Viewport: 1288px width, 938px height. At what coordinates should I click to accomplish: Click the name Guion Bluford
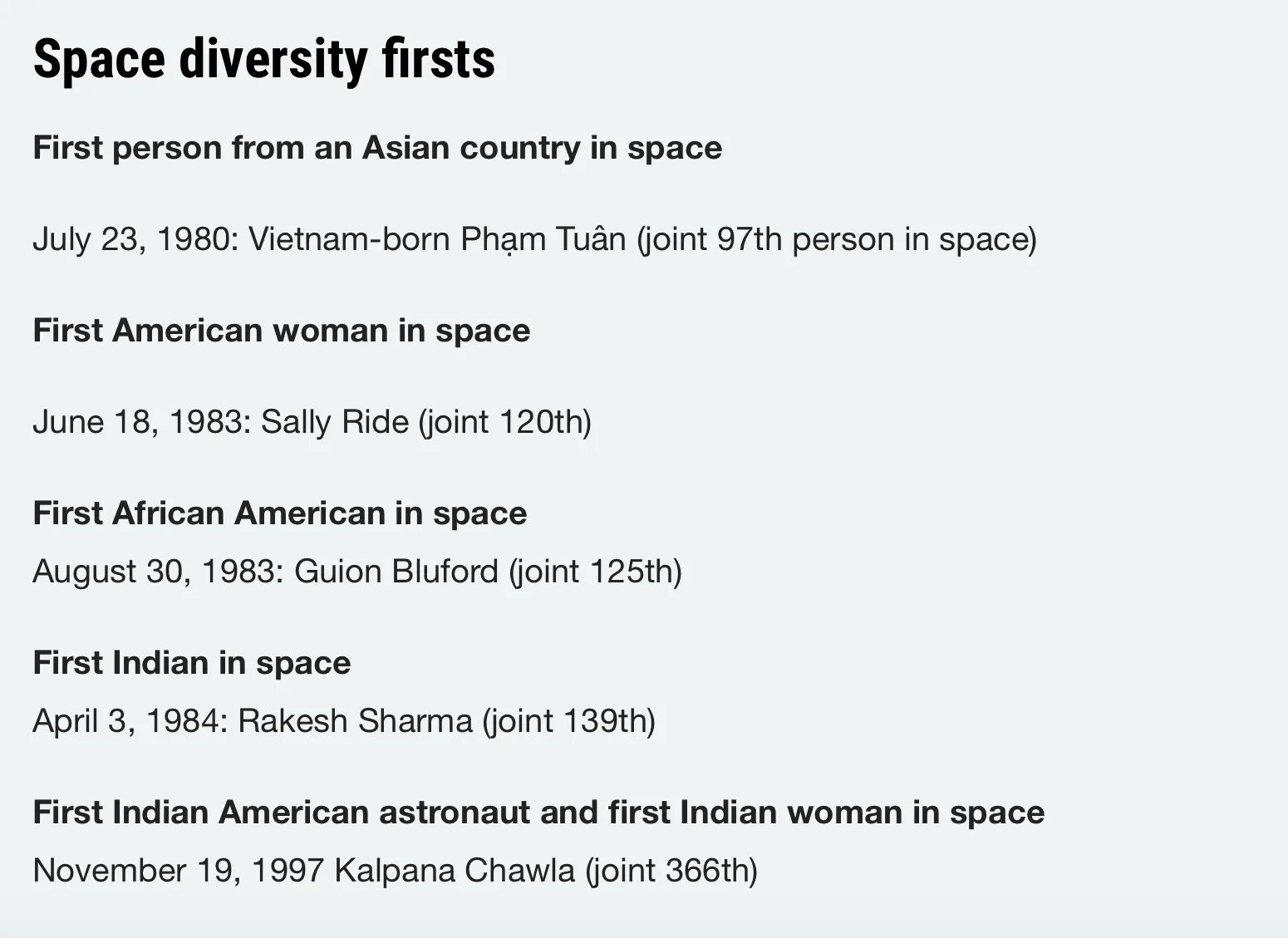point(396,572)
